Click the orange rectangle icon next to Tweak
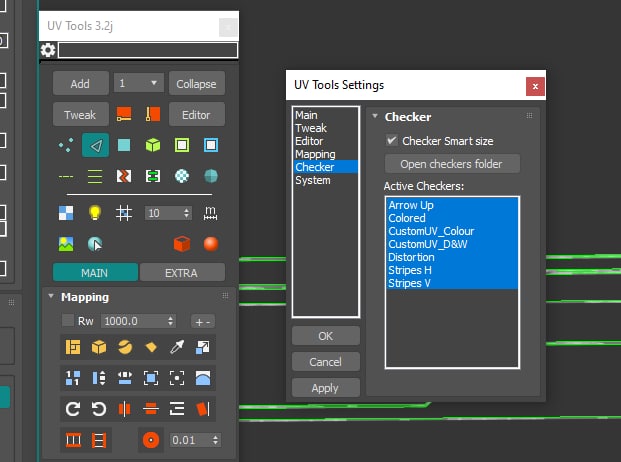Screen dimensions: 621x462 (124, 114)
